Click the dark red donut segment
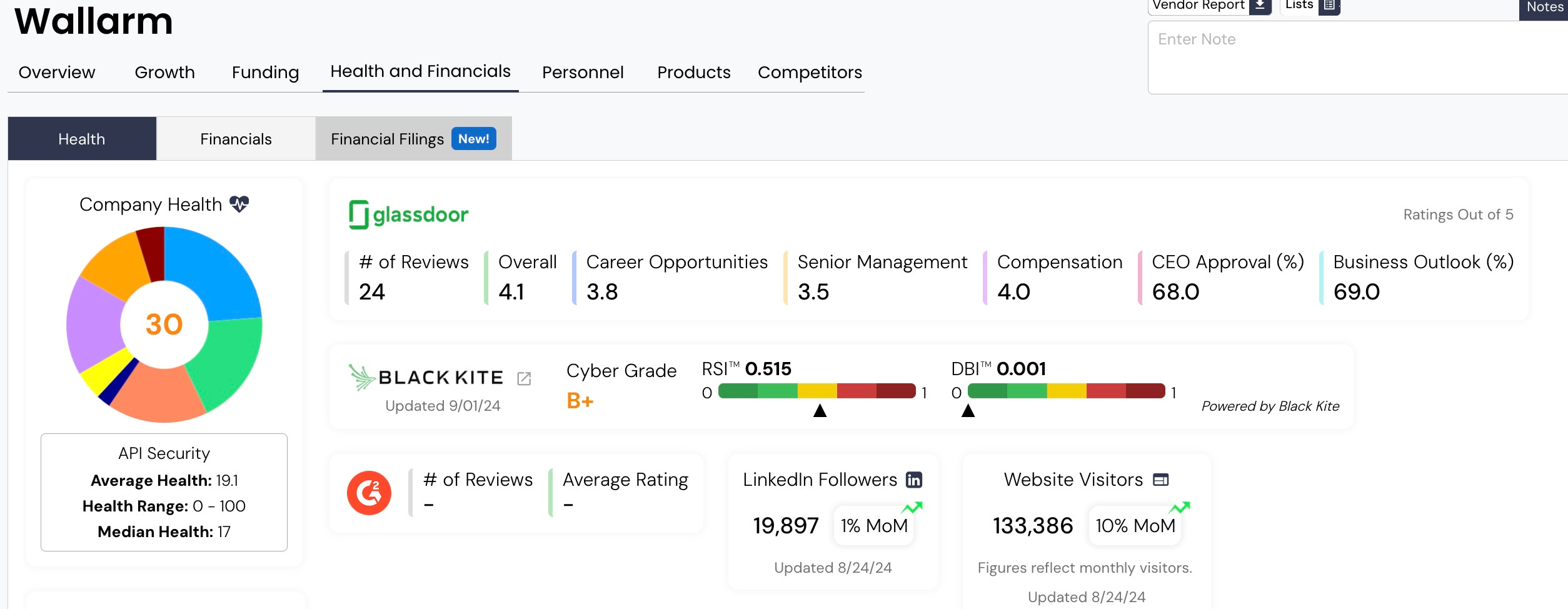Image resolution: width=1568 pixels, height=609 pixels. 153,253
